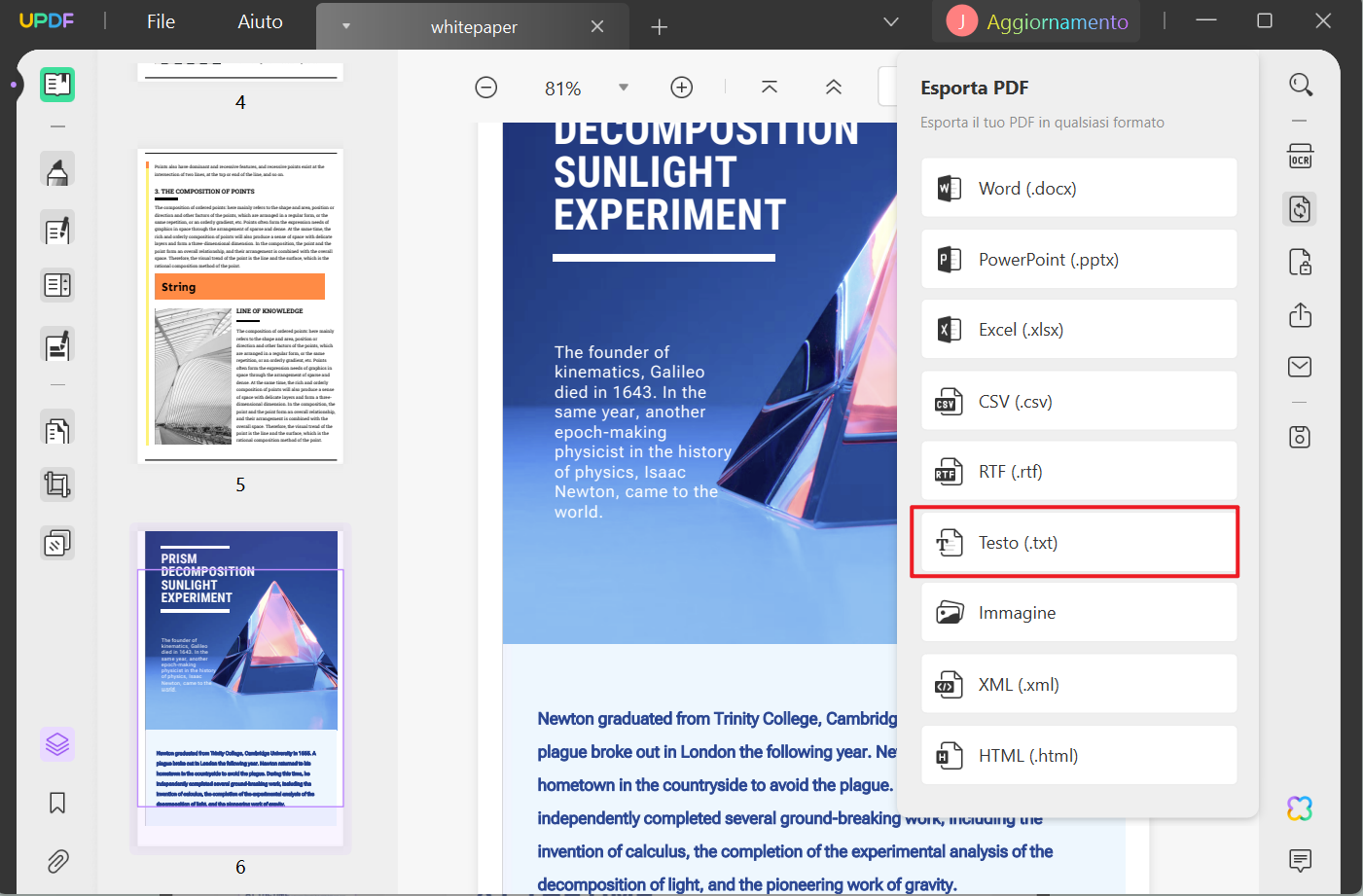
Task: Open the File menu
Action: coord(161,21)
